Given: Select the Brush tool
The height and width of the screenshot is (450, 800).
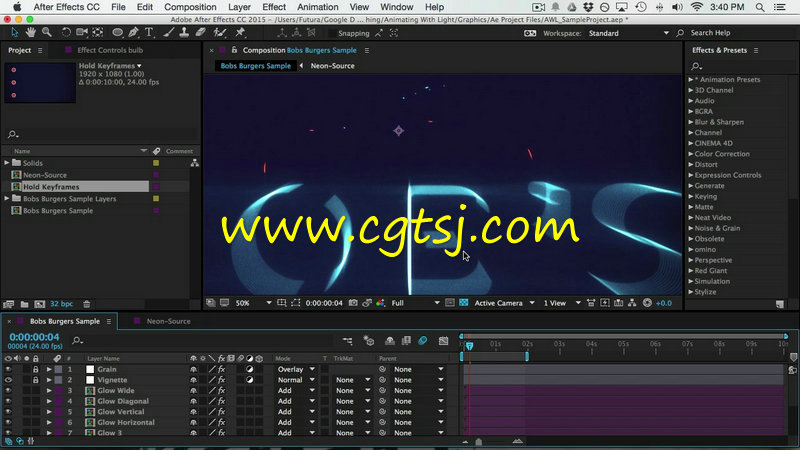Looking at the screenshot, I should pos(168,33).
